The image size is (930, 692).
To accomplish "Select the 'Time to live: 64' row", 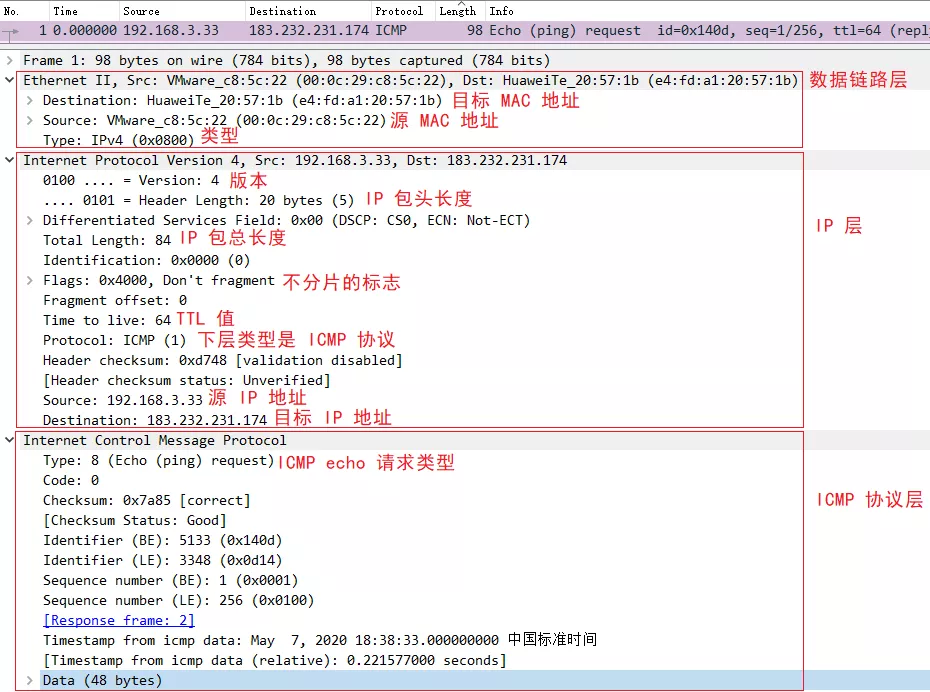I will 107,320.
